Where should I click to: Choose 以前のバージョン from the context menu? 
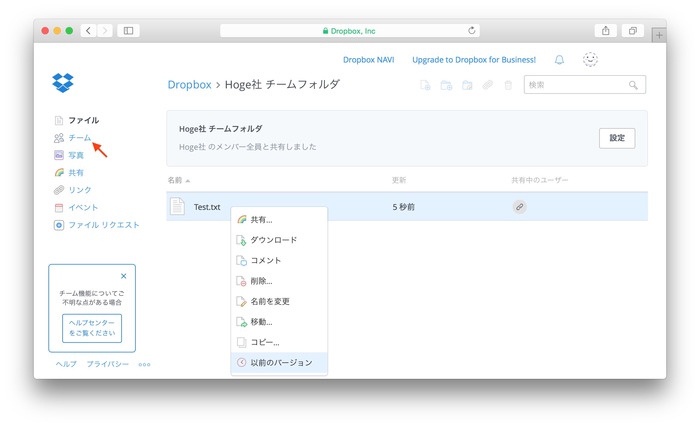[279, 363]
